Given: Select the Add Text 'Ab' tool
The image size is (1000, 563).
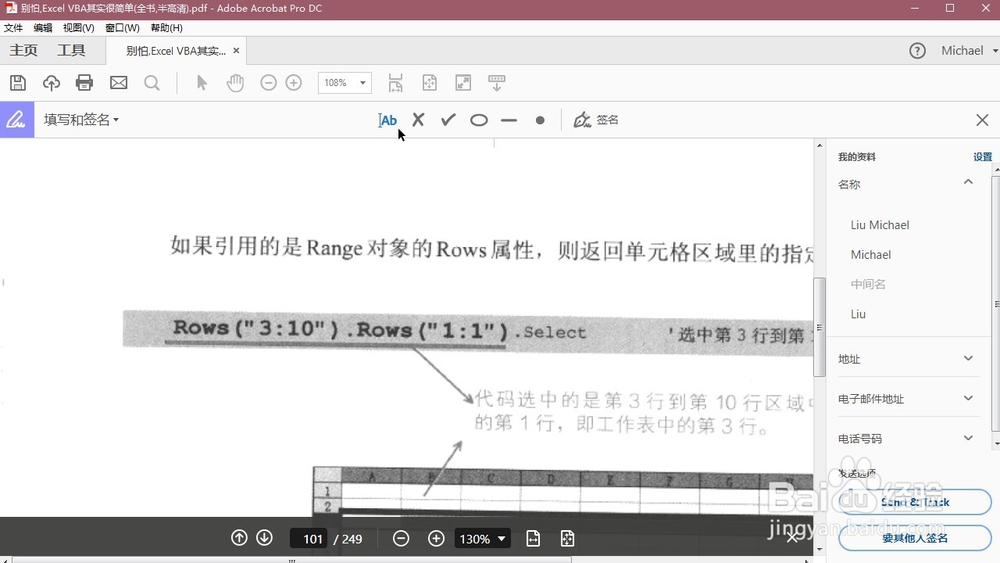Looking at the screenshot, I should pos(387,120).
